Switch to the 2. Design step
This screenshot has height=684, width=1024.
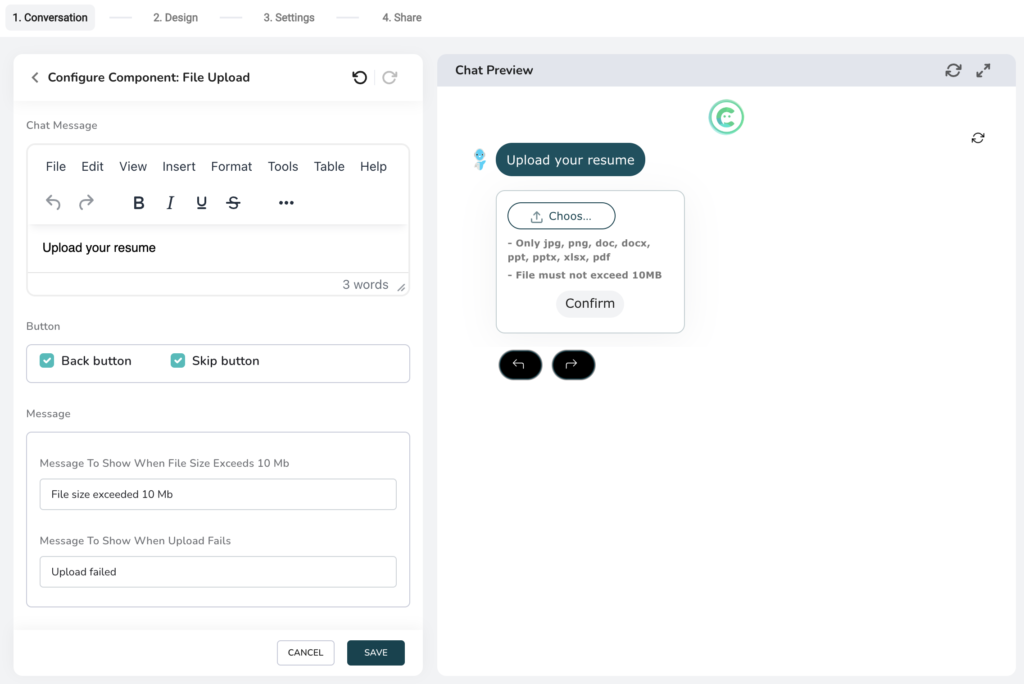click(x=175, y=17)
